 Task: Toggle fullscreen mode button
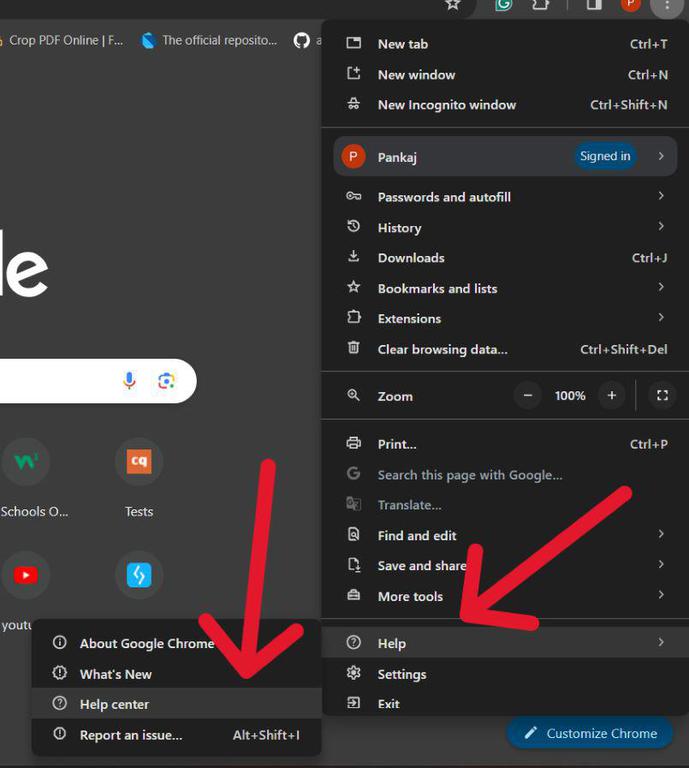[663, 395]
